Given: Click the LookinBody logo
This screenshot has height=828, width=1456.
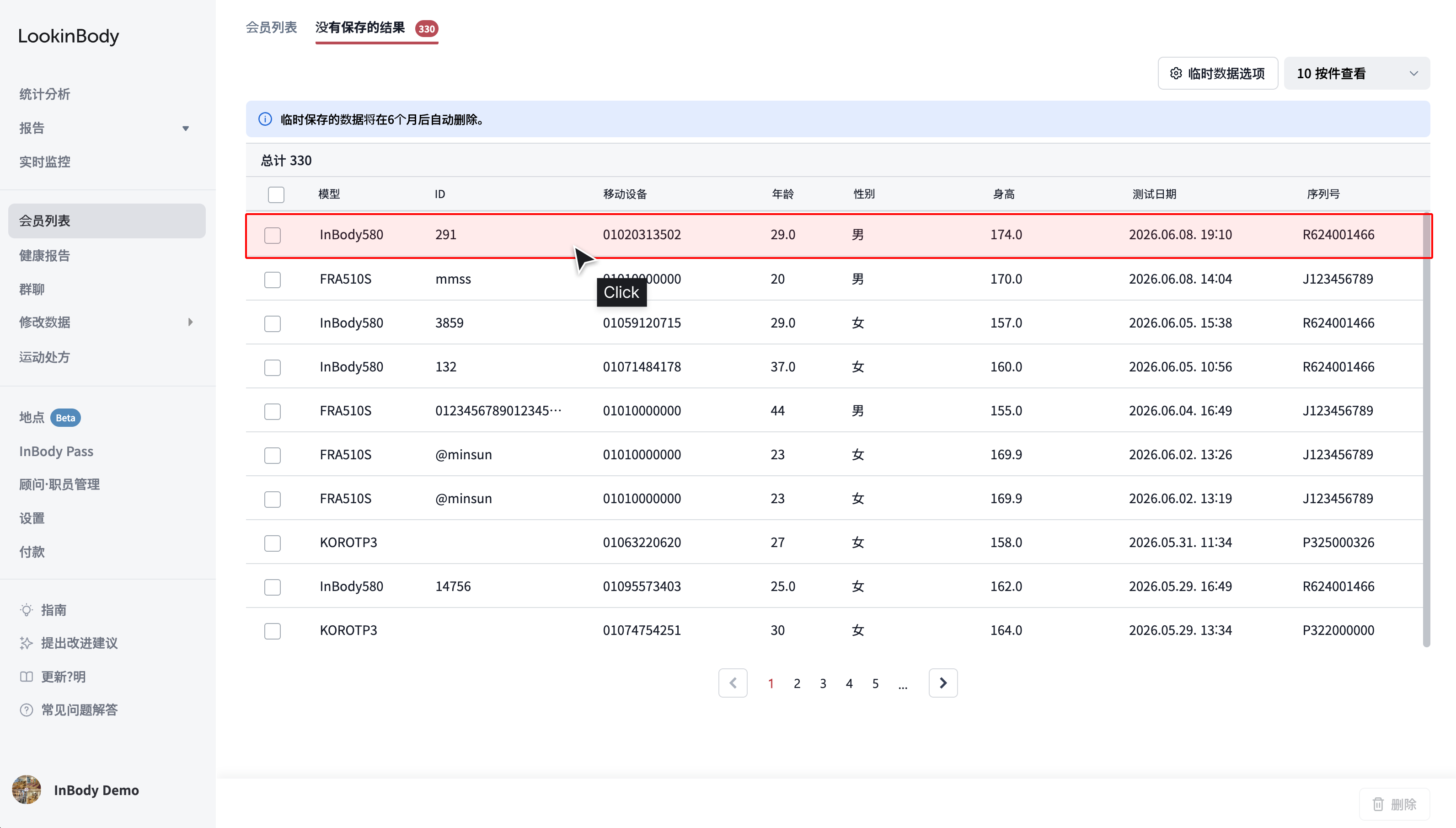Looking at the screenshot, I should tap(69, 36).
